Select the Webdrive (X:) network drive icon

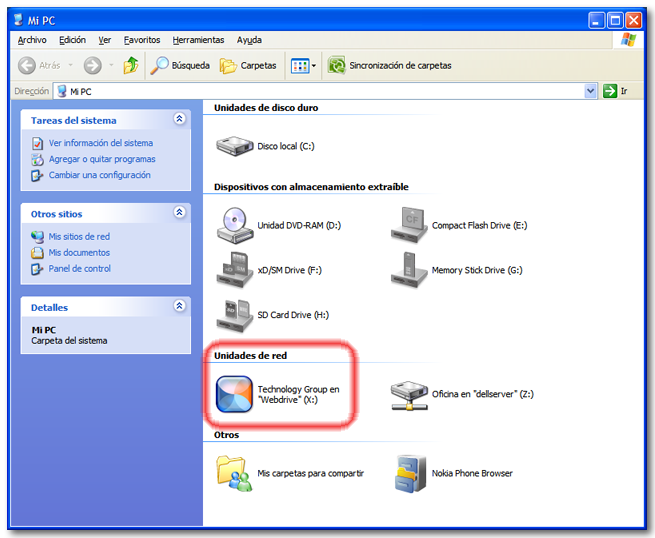234,394
